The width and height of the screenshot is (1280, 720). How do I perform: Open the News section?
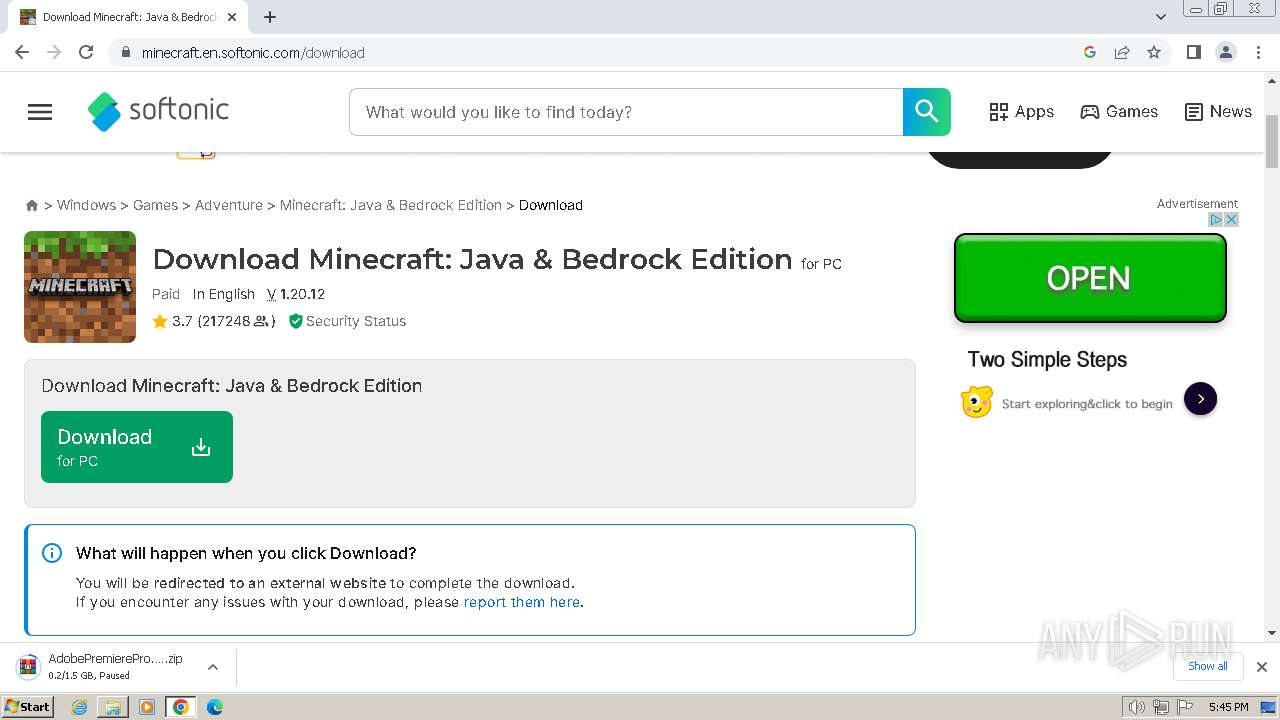coord(1218,112)
